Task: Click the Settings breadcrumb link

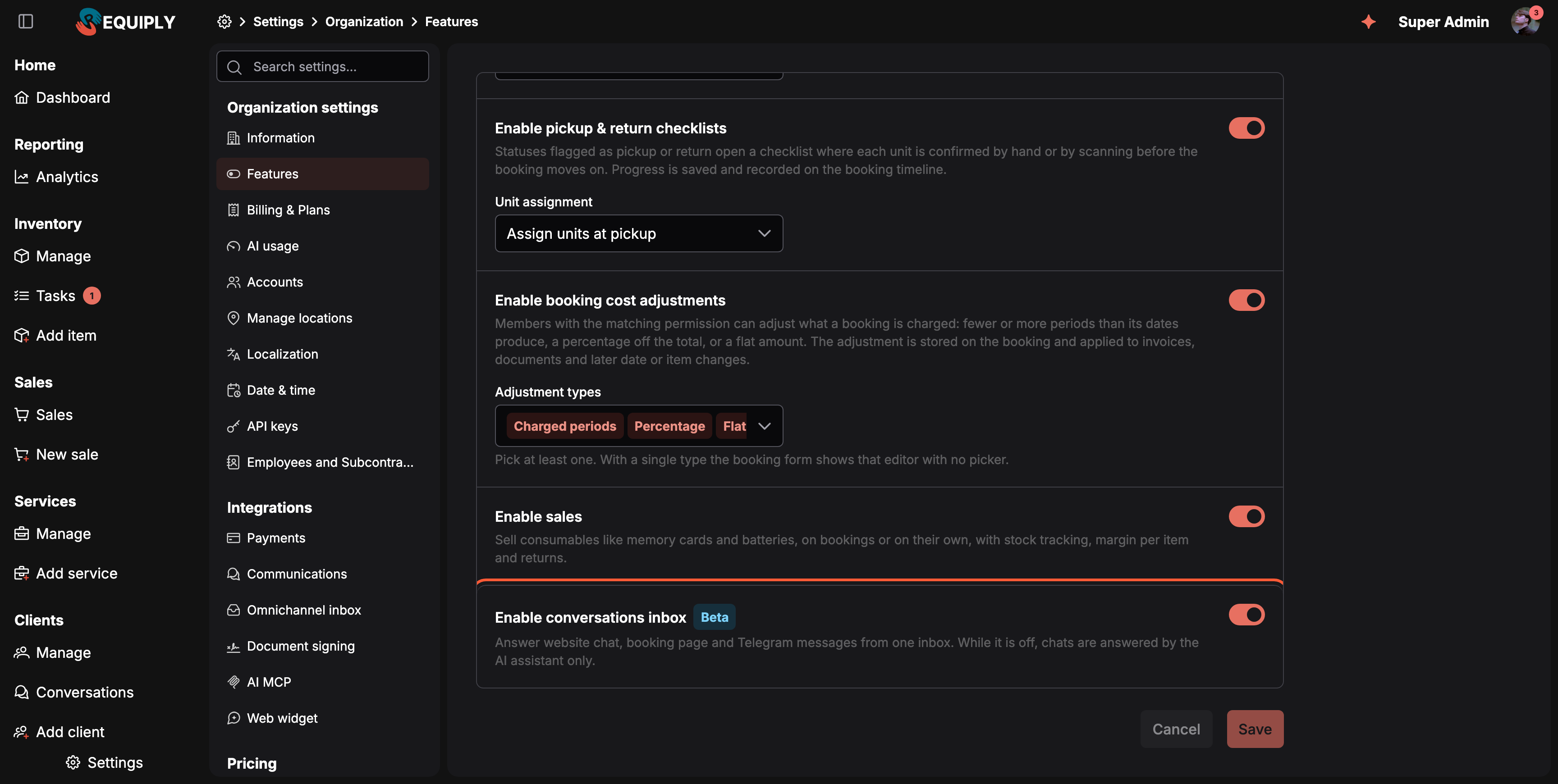Action: [278, 22]
